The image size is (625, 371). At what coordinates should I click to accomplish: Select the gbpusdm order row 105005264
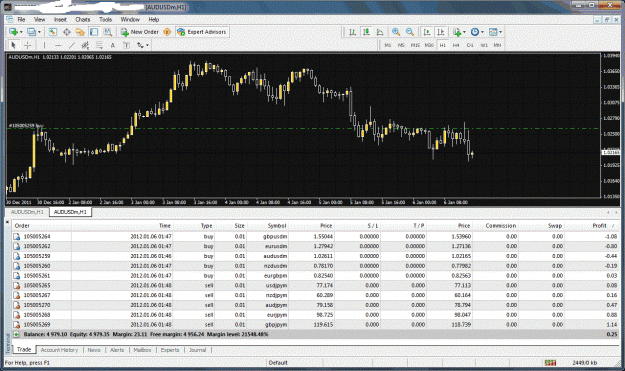tap(314, 236)
